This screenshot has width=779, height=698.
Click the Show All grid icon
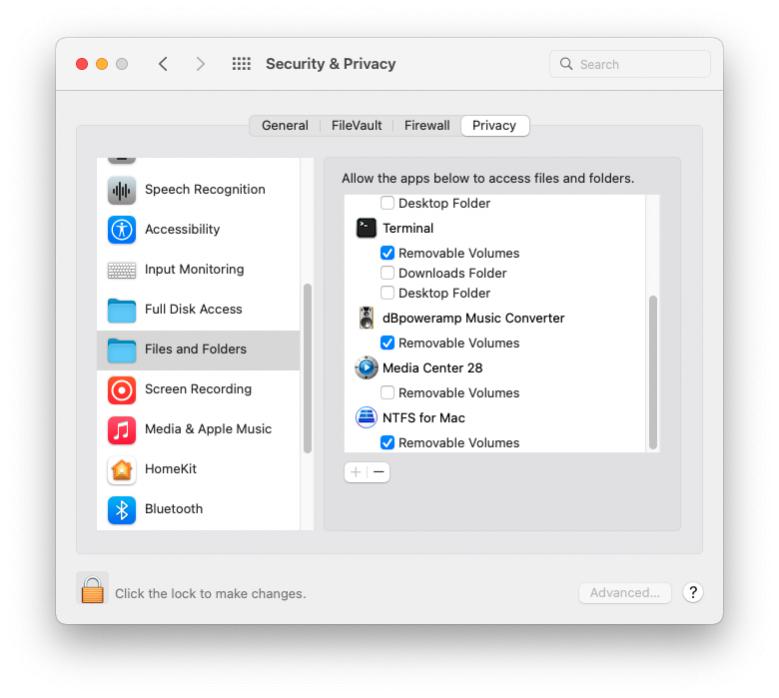click(241, 64)
